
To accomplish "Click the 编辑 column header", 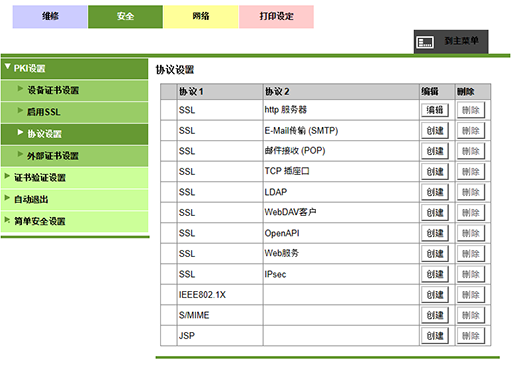I will [x=437, y=92].
